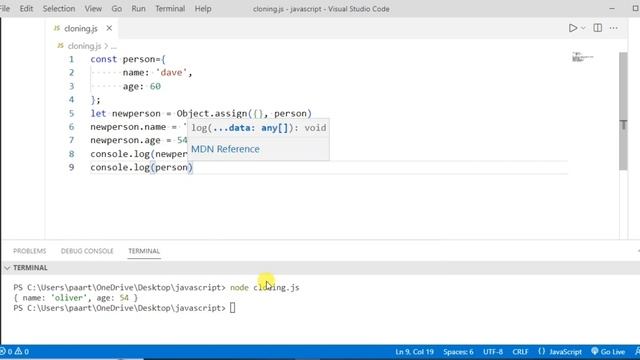
Task: Select the TERMINAL panel tab
Action: point(144,251)
